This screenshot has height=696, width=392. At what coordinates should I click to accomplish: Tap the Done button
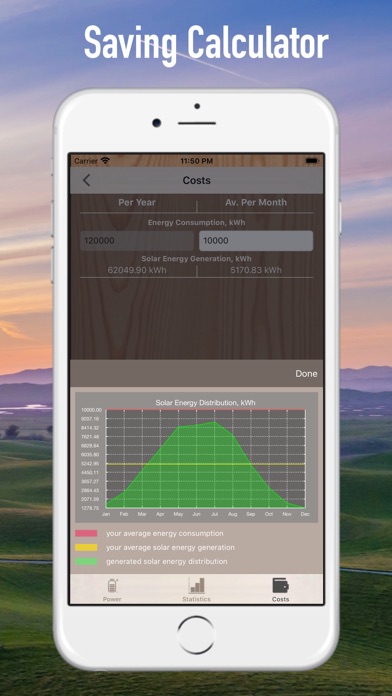pyautogui.click(x=306, y=374)
